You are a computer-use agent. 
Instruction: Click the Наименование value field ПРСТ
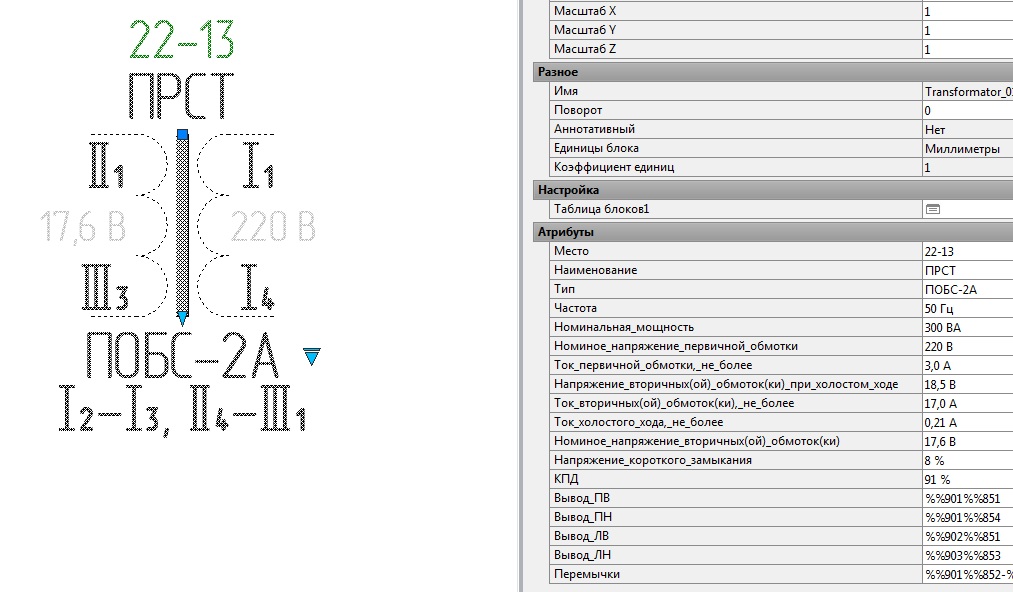(x=966, y=270)
